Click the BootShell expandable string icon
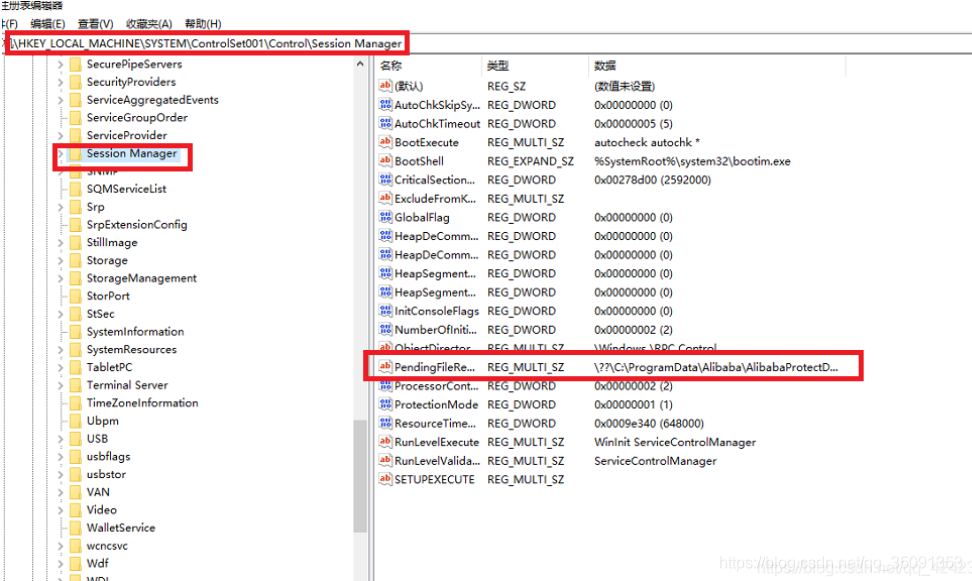This screenshot has height=581, width=972. tap(386, 161)
